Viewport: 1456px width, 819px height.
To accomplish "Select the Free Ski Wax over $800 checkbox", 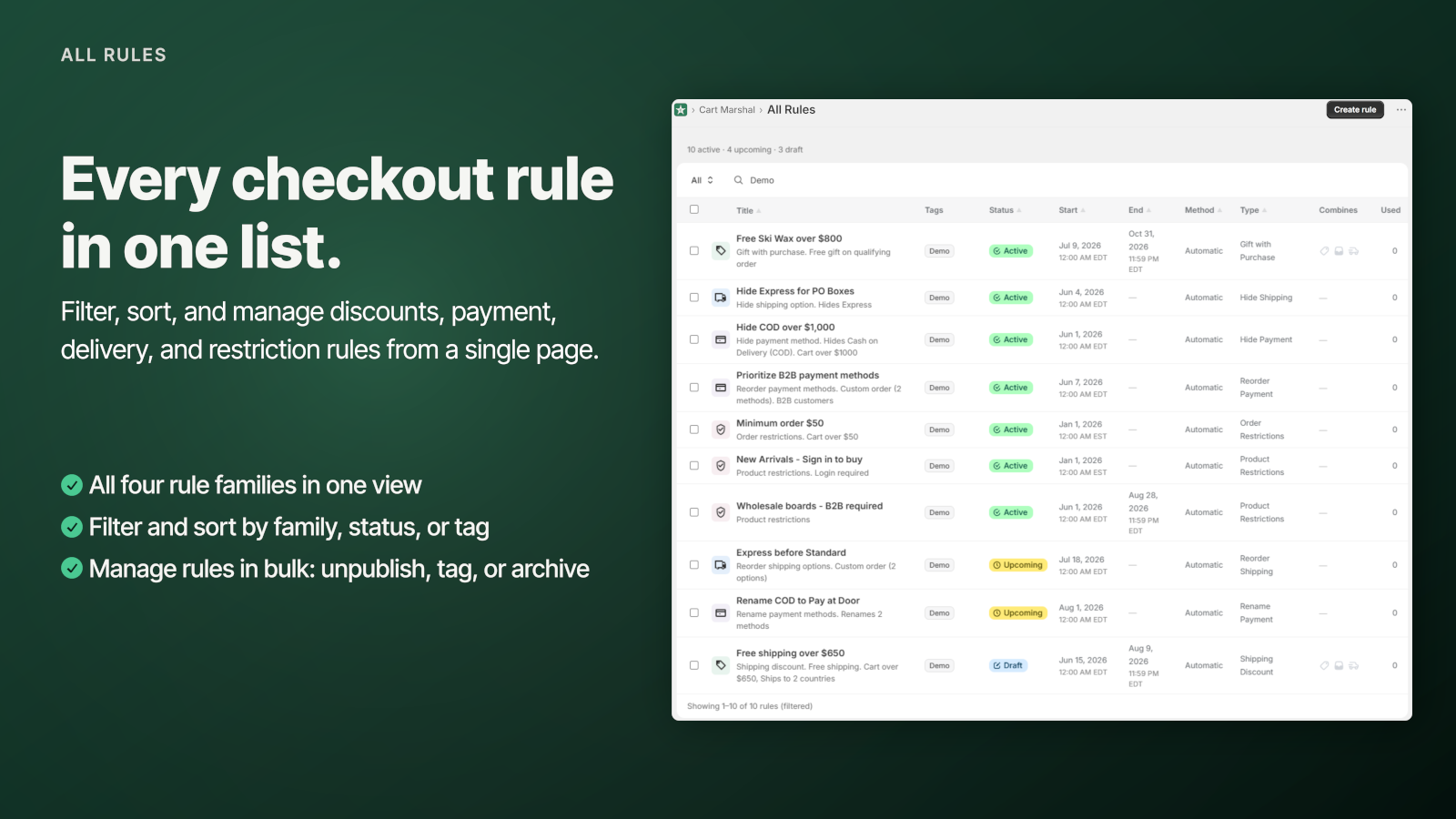I will [694, 251].
